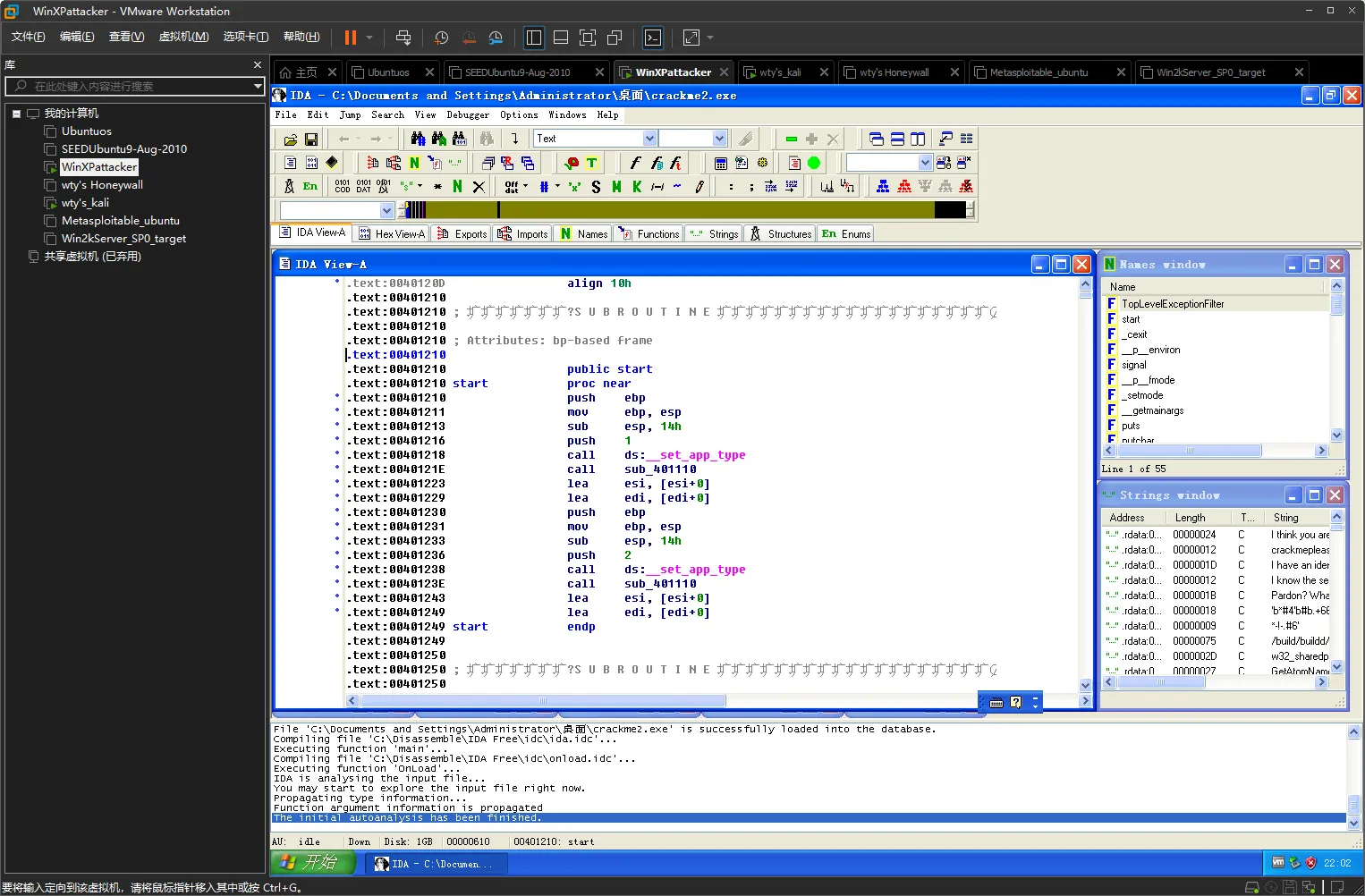The height and width of the screenshot is (896, 1365).
Task: Click the IDA View-A horizontal scrollbar thumb
Action: 543,700
